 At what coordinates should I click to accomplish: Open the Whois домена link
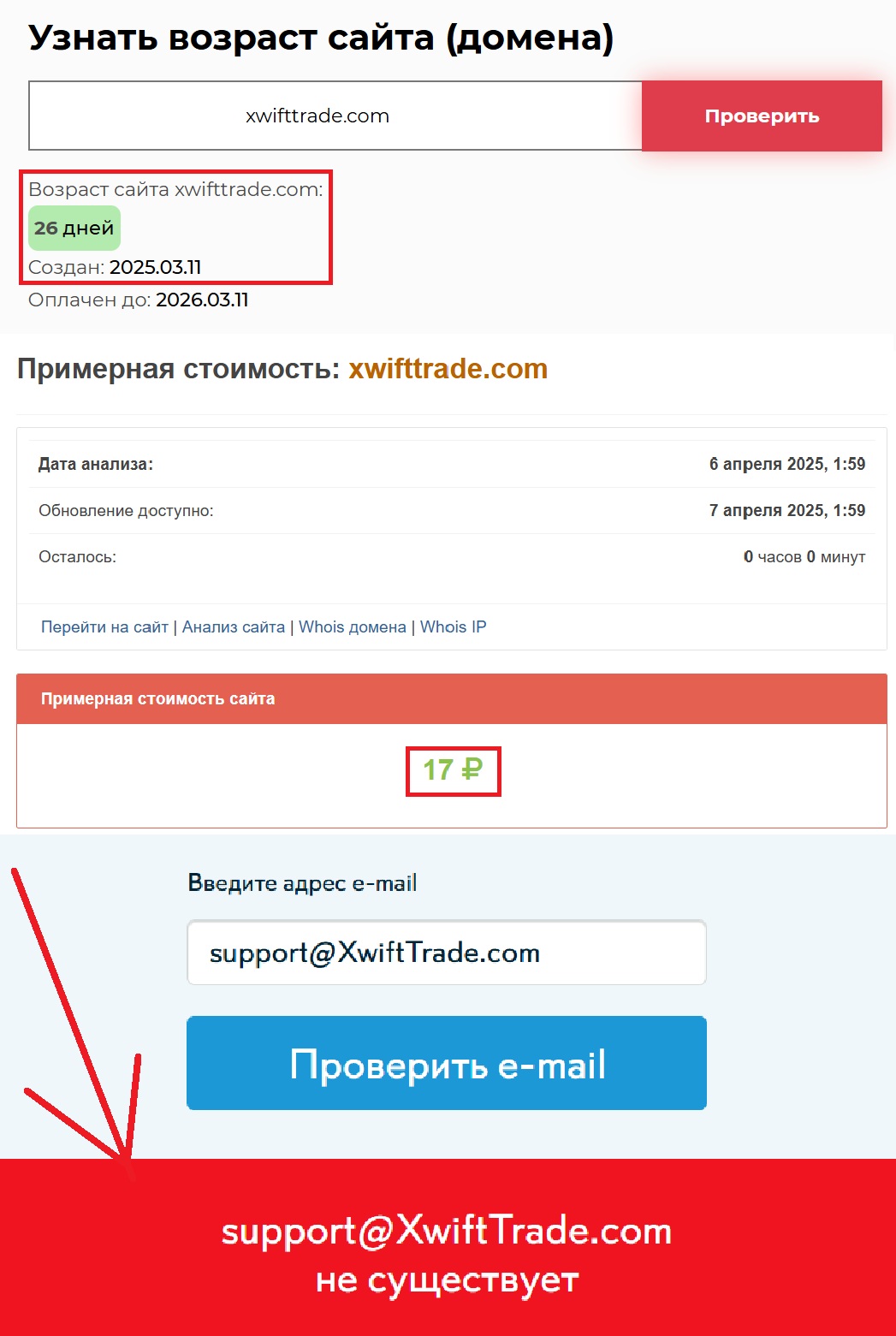click(353, 626)
